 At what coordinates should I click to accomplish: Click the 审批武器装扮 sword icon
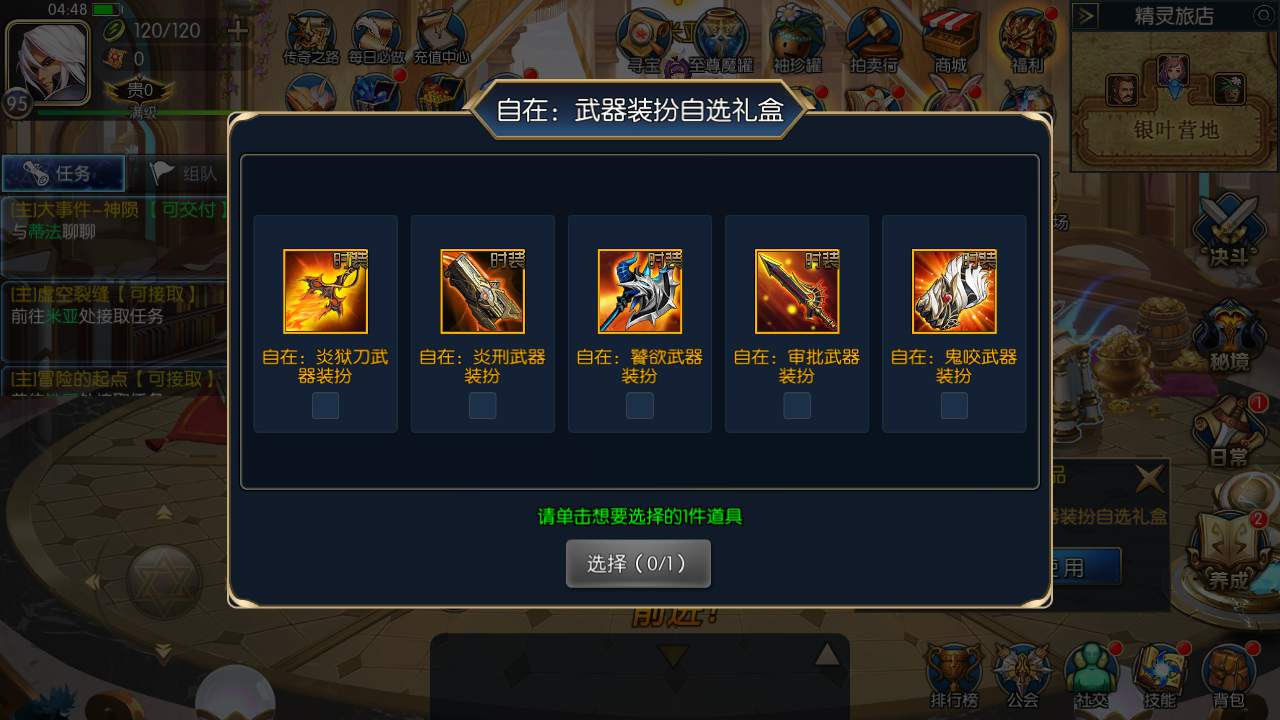click(797, 291)
